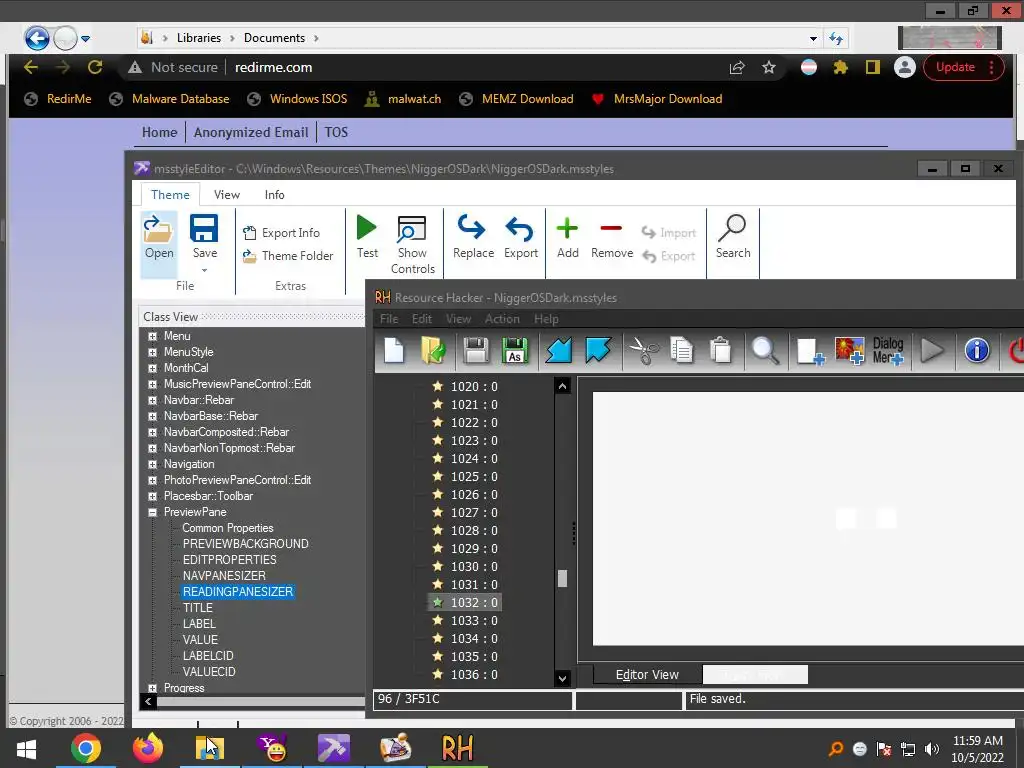The height and width of the screenshot is (768, 1024).
Task: Switch to the View ribbon tab in msstyleEditor
Action: (227, 195)
